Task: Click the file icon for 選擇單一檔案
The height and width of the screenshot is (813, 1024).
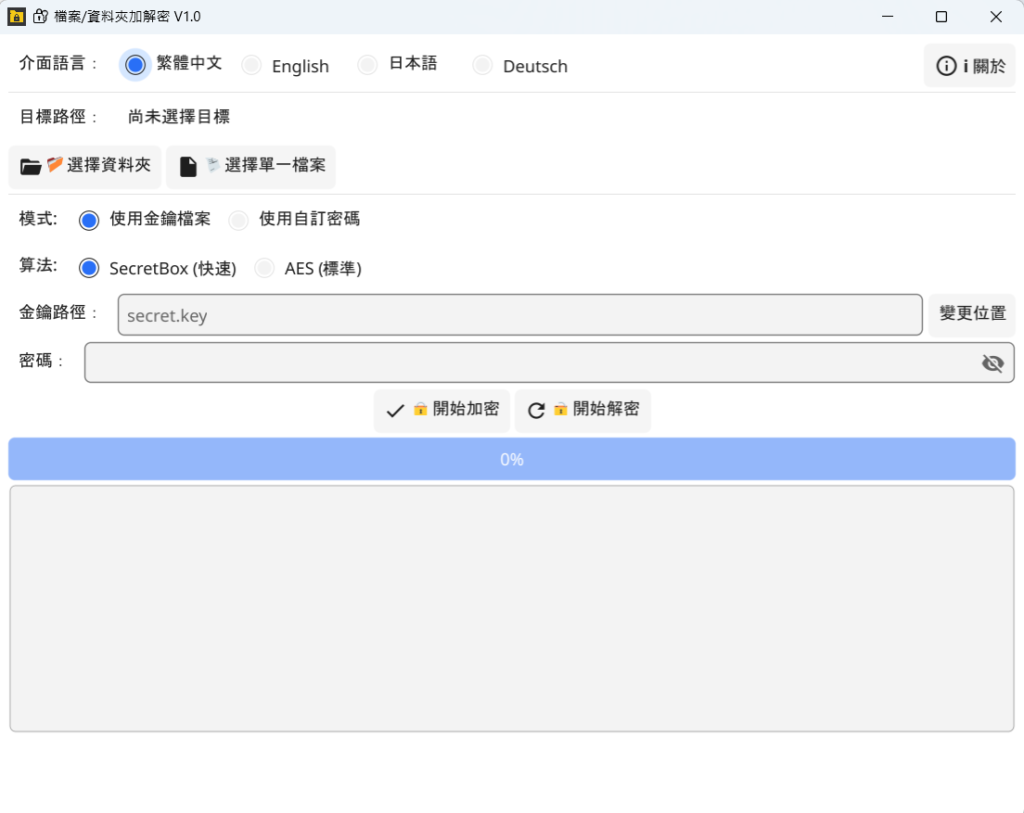Action: point(188,167)
